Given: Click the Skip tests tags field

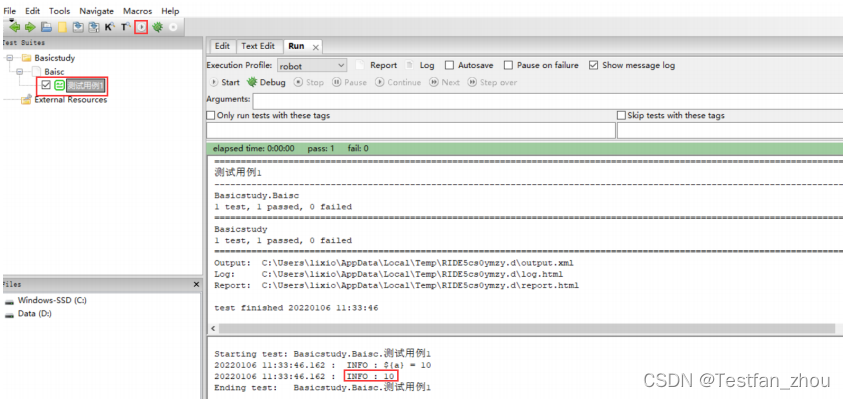Looking at the screenshot, I should (x=731, y=130).
